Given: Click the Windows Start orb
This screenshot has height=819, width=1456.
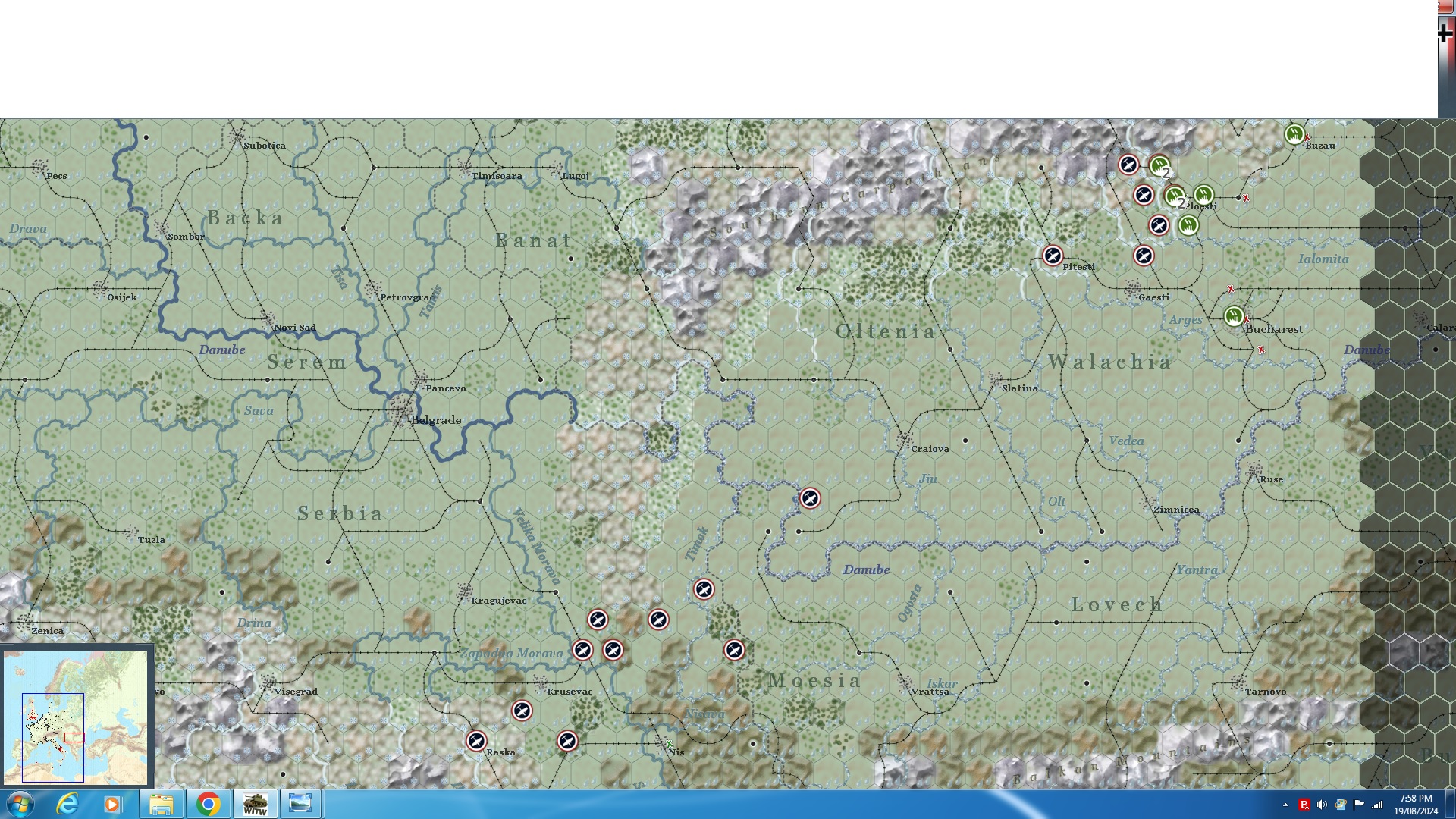Looking at the screenshot, I should pos(20,804).
